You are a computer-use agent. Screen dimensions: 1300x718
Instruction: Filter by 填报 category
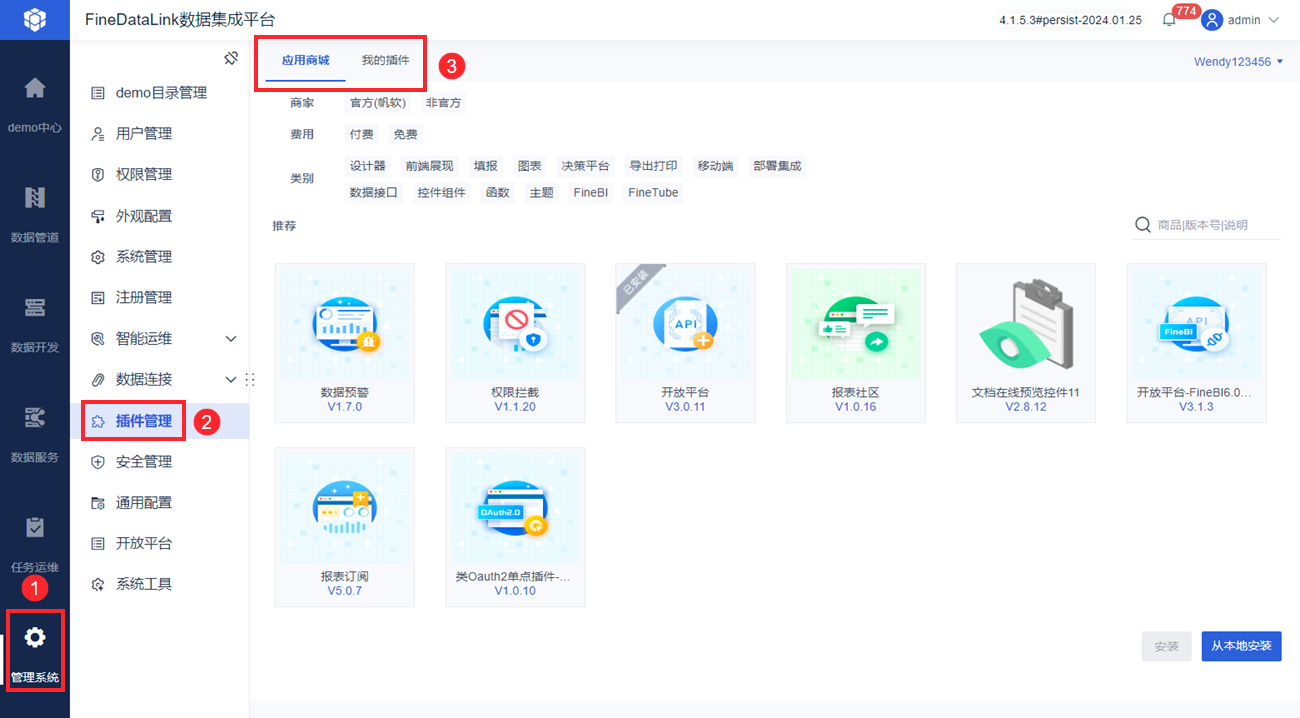tap(485, 166)
